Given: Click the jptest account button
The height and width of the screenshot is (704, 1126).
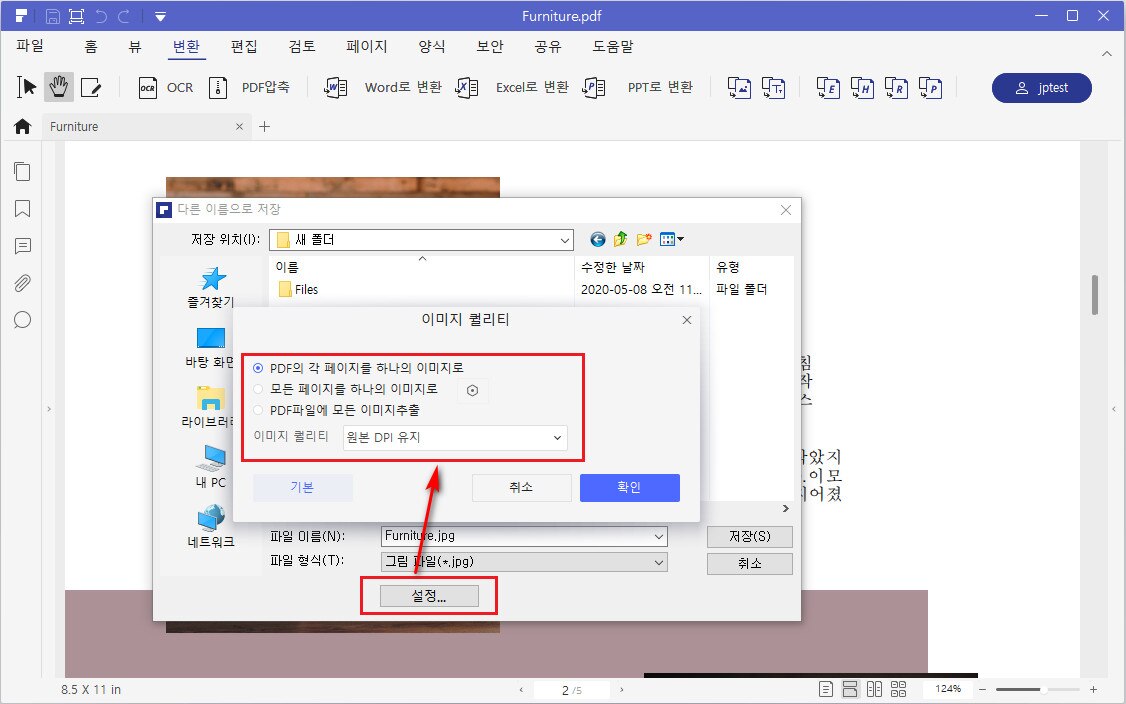Looking at the screenshot, I should tap(1041, 88).
